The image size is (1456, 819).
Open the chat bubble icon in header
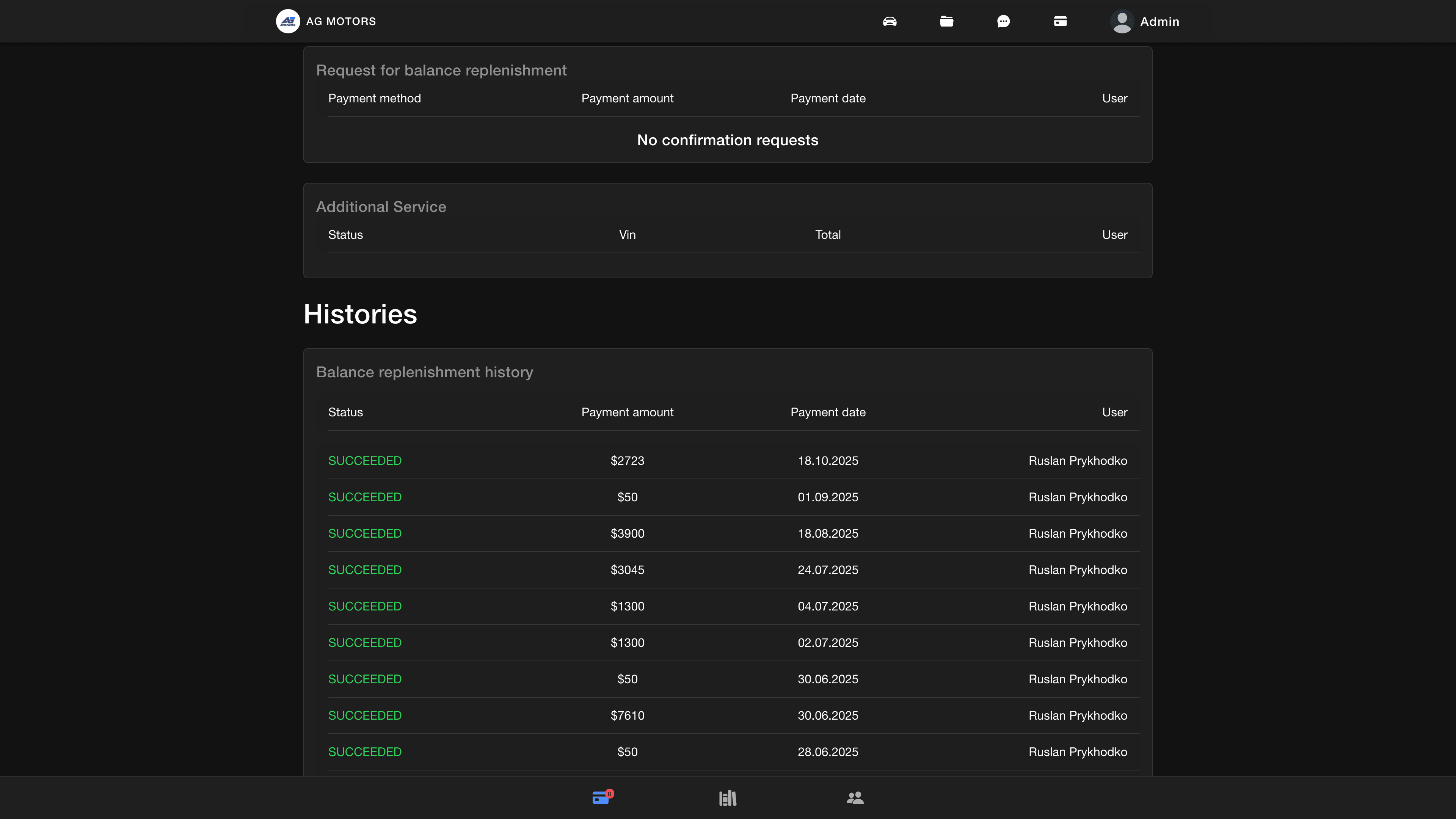pos(1003,22)
